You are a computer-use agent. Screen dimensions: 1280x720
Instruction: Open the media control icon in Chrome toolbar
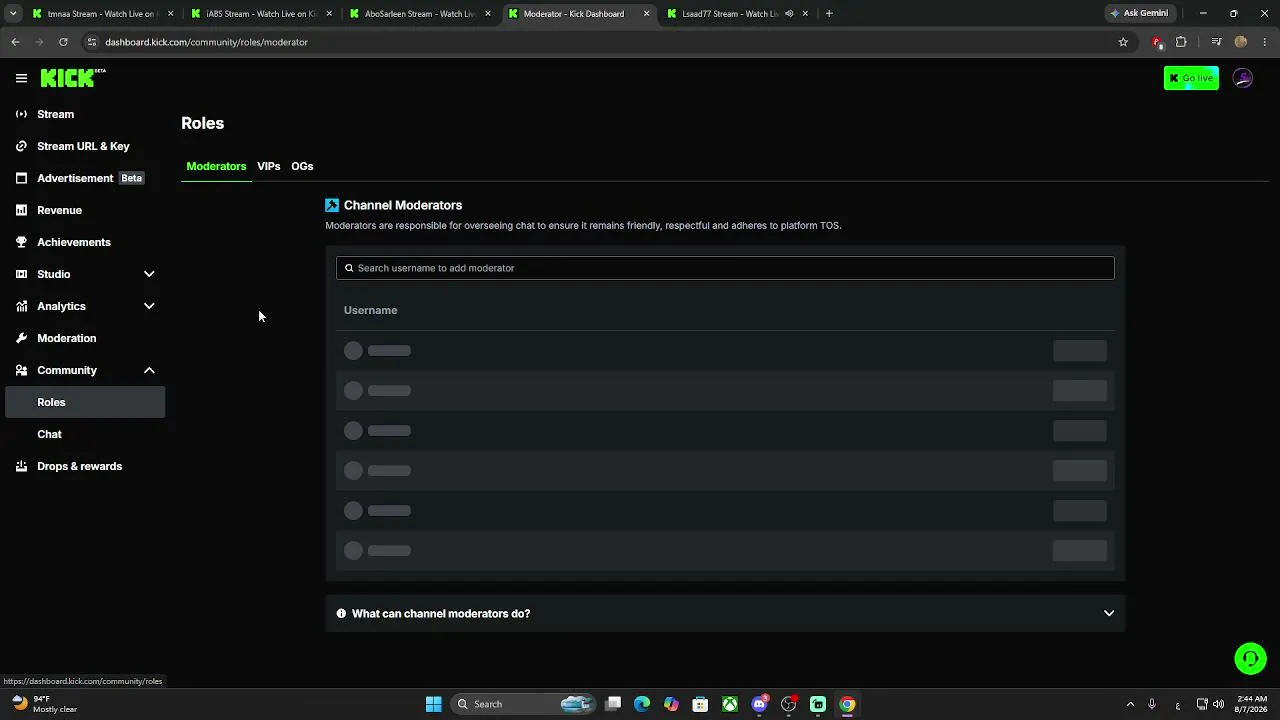(x=1216, y=42)
